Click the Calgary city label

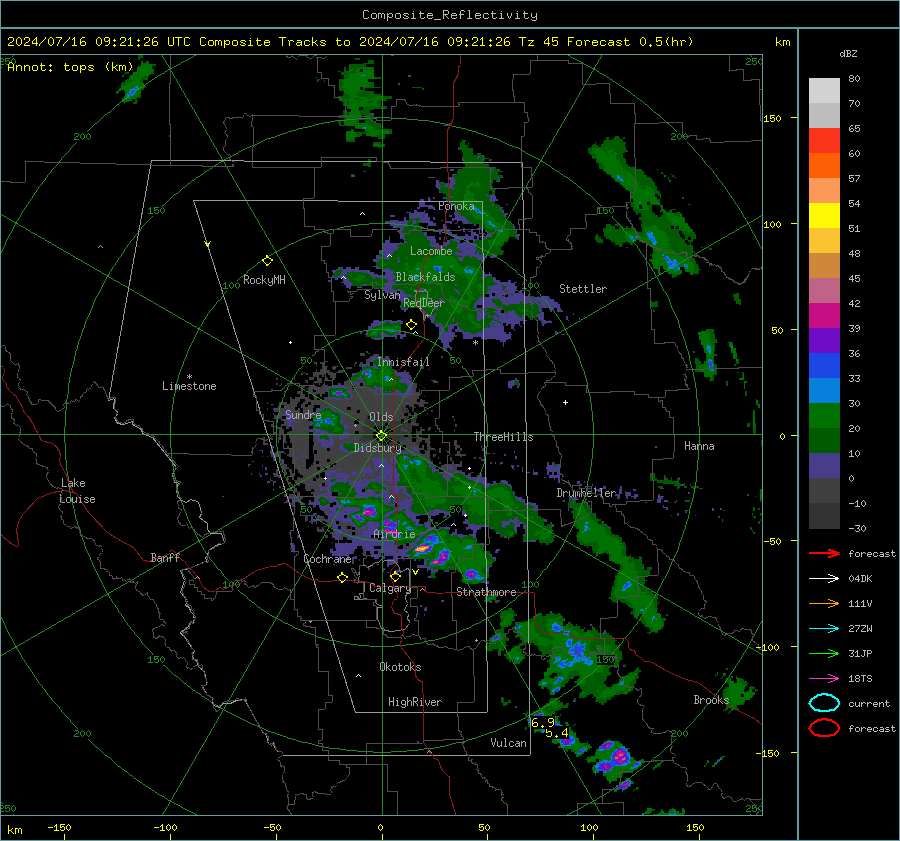[390, 588]
